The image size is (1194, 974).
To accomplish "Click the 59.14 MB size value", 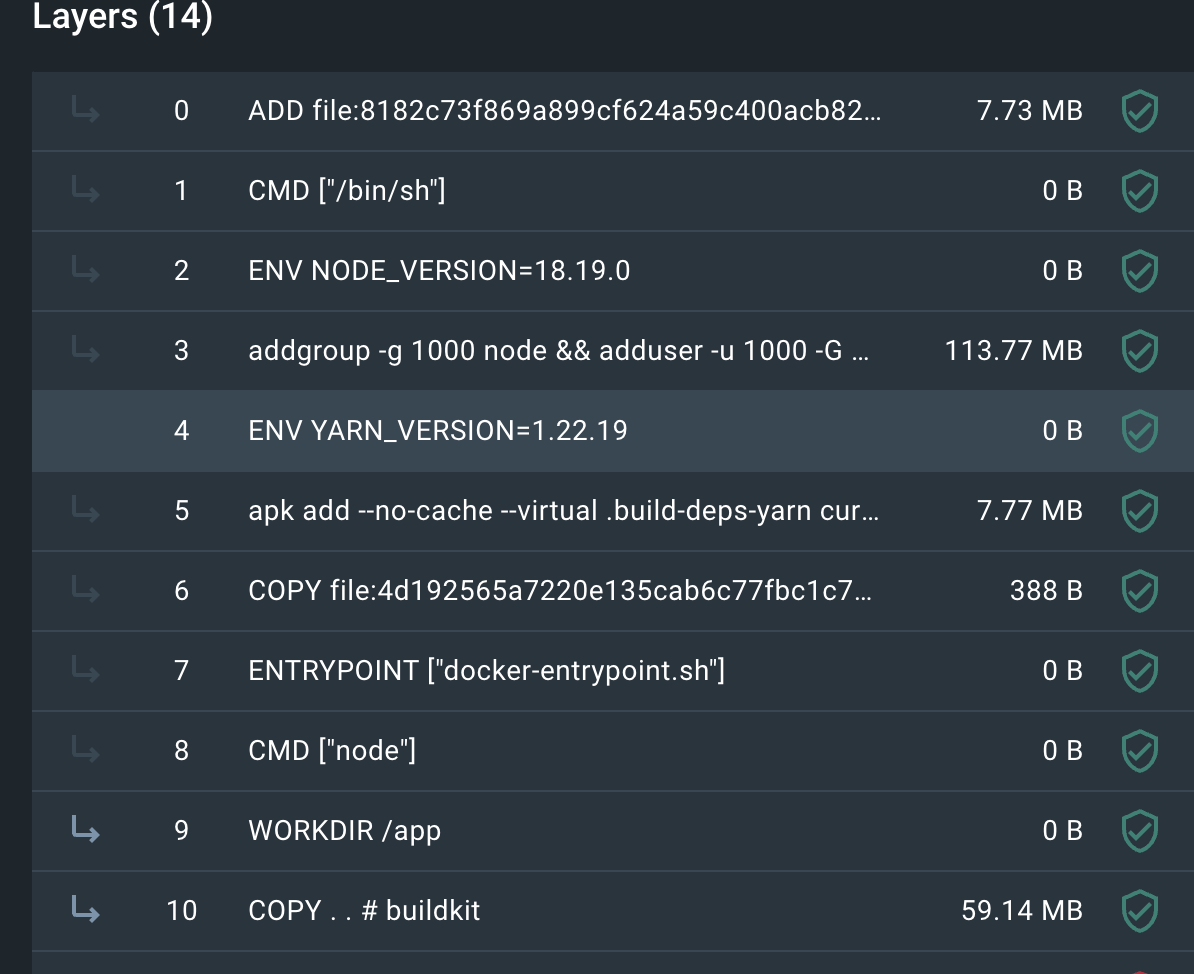I will [x=1022, y=911].
